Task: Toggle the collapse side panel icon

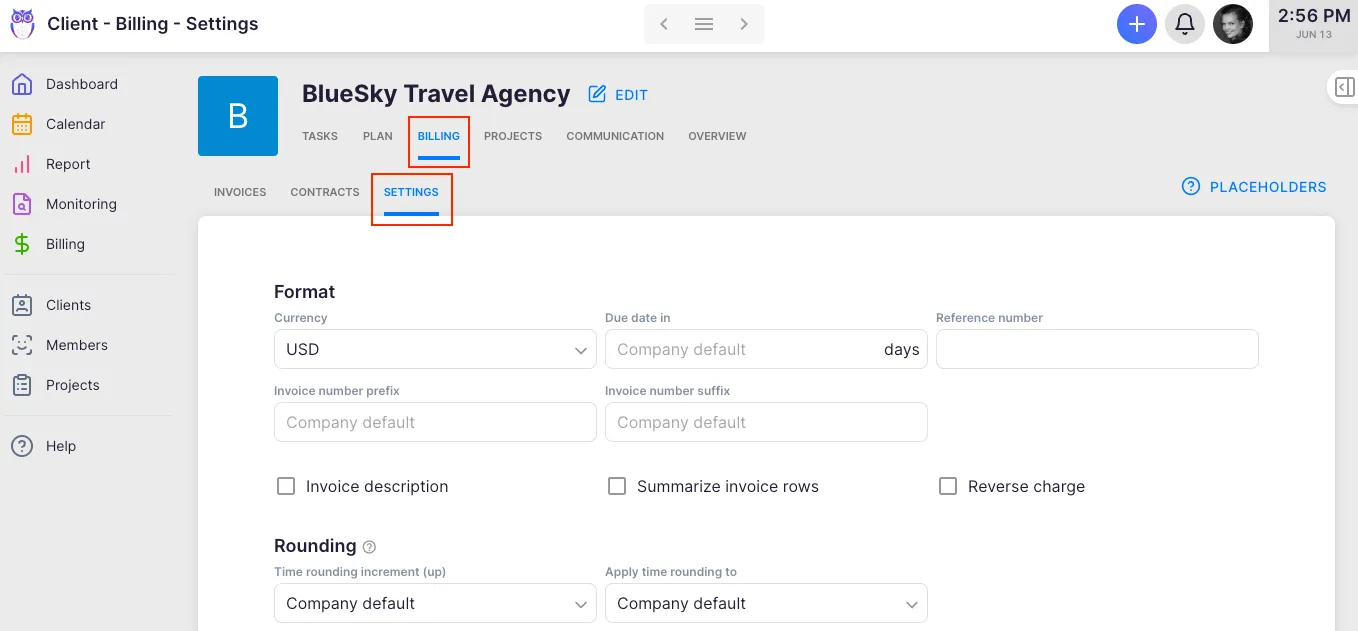Action: pyautogui.click(x=1345, y=88)
